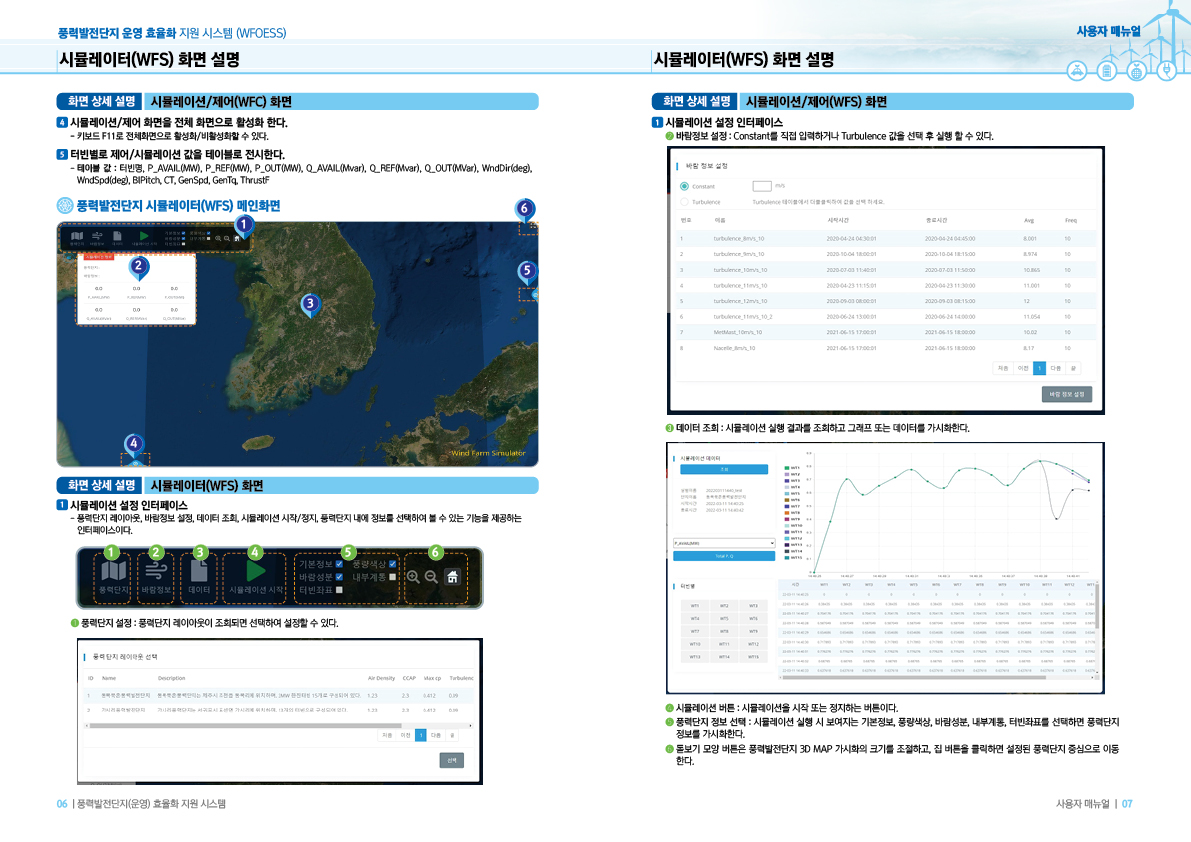Toggle the 풍량색상 checkbox
Viewport: 1191px width, 842px height.
click(393, 564)
